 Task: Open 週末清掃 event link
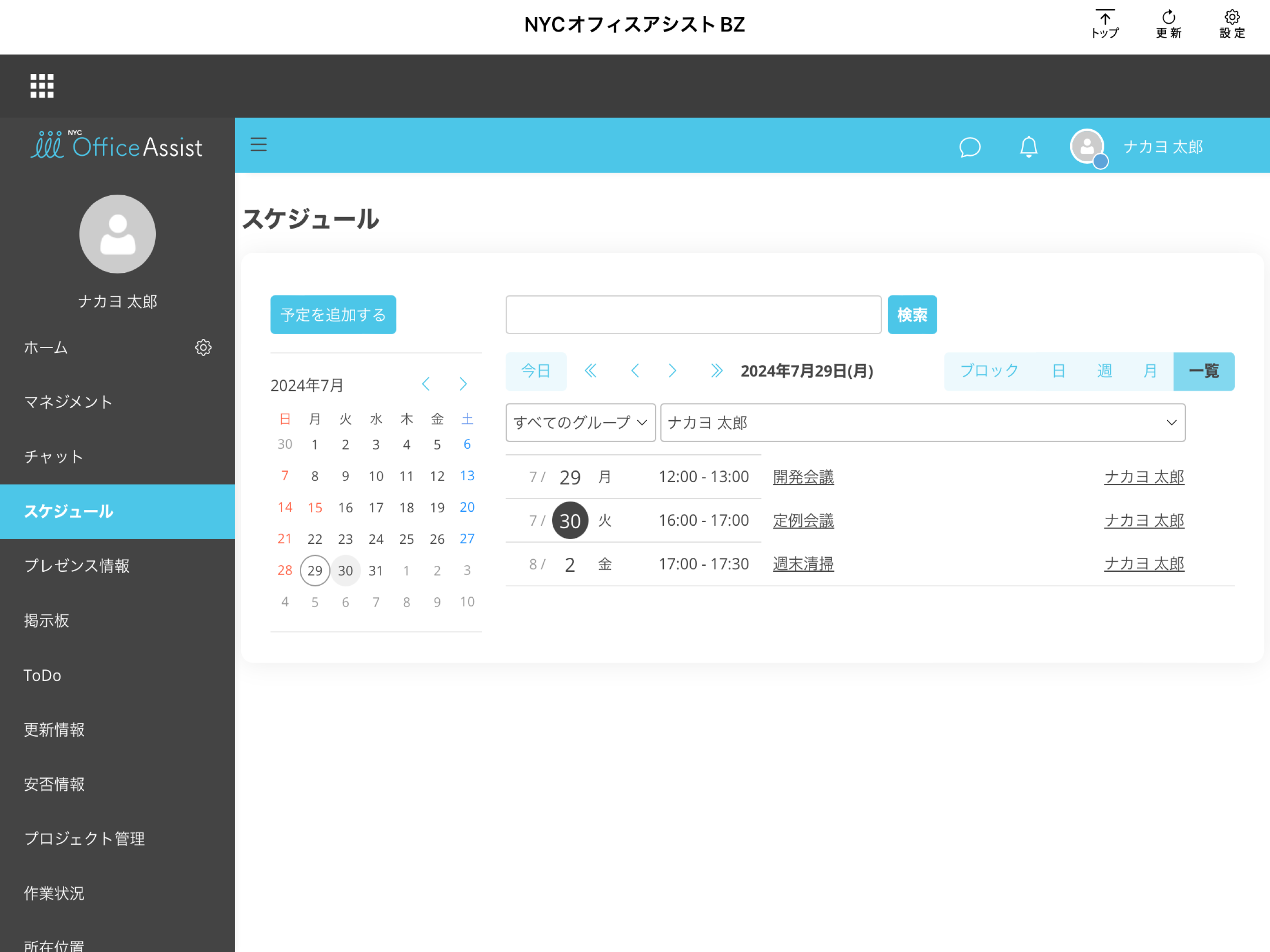pos(803,564)
